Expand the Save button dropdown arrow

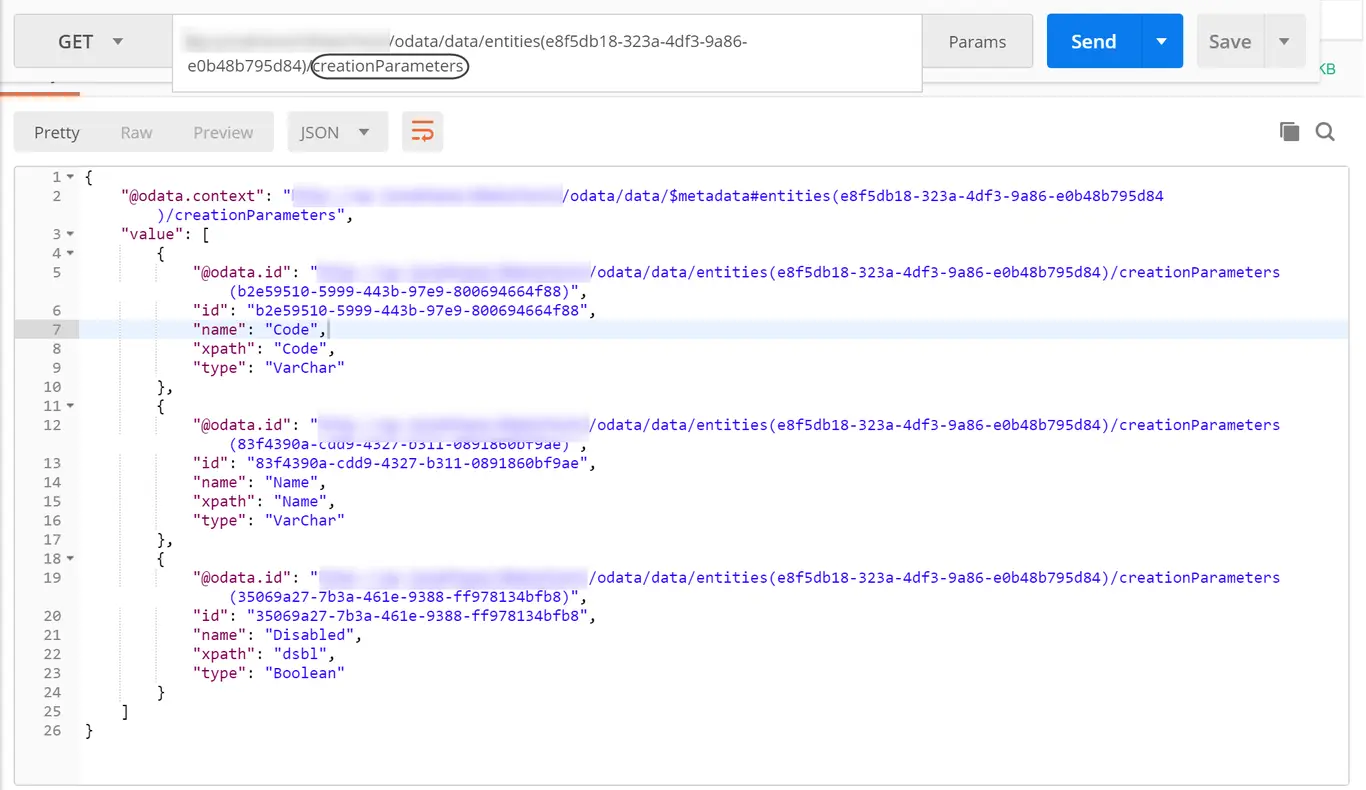tap(1285, 42)
